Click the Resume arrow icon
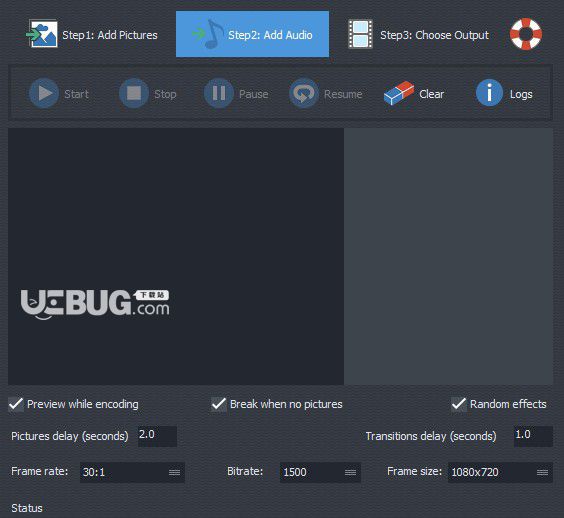Viewport: 564px width, 518px height. (304, 93)
